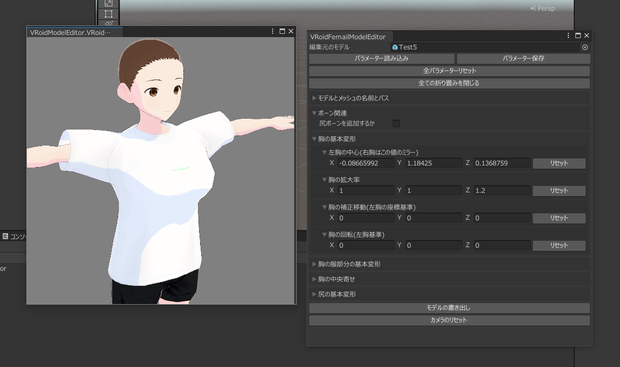Toggle the 尻ボーンを追加するか checkbox
620x367 pixels.
396,123
